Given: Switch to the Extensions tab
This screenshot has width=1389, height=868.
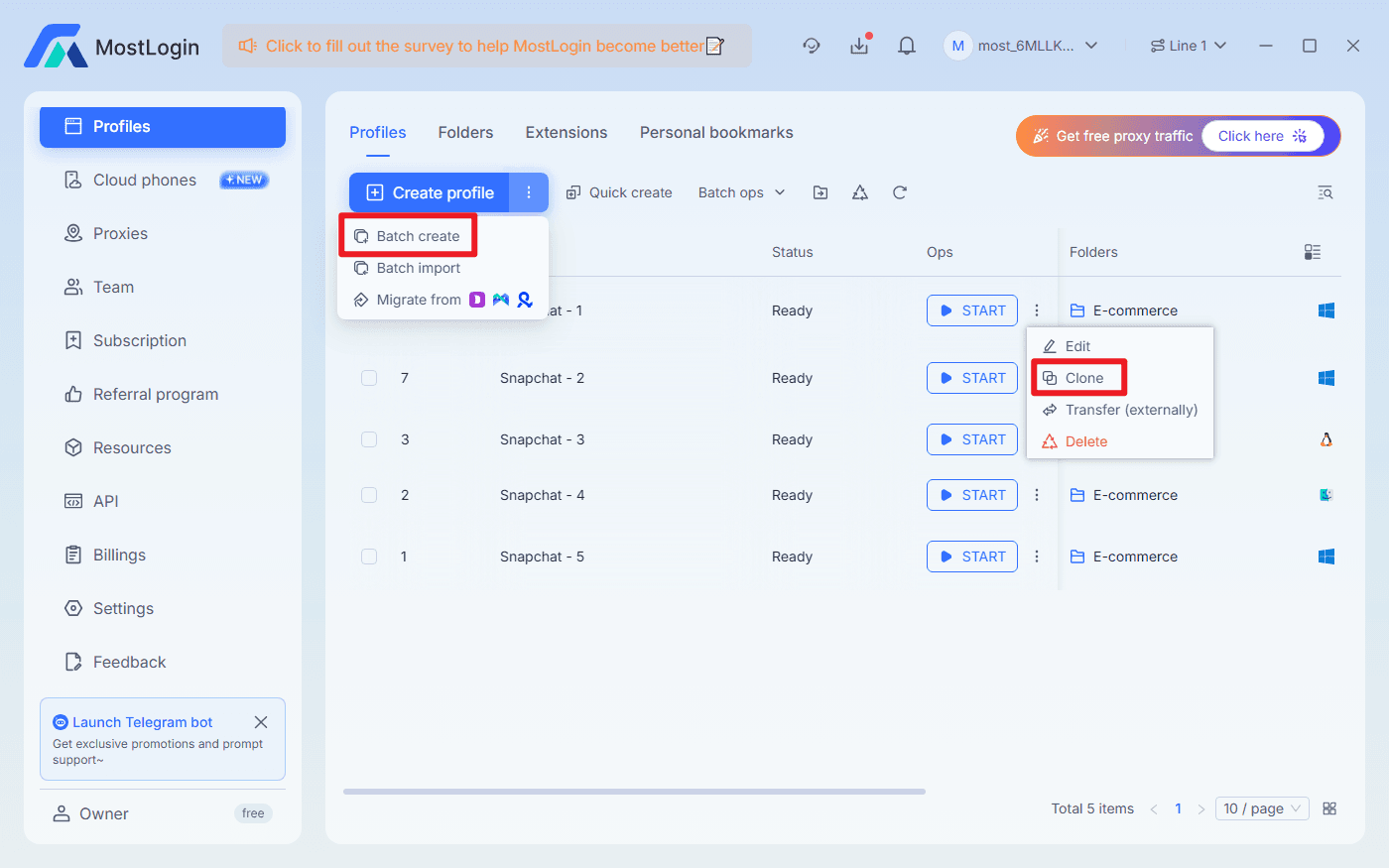Looking at the screenshot, I should pyautogui.click(x=566, y=132).
